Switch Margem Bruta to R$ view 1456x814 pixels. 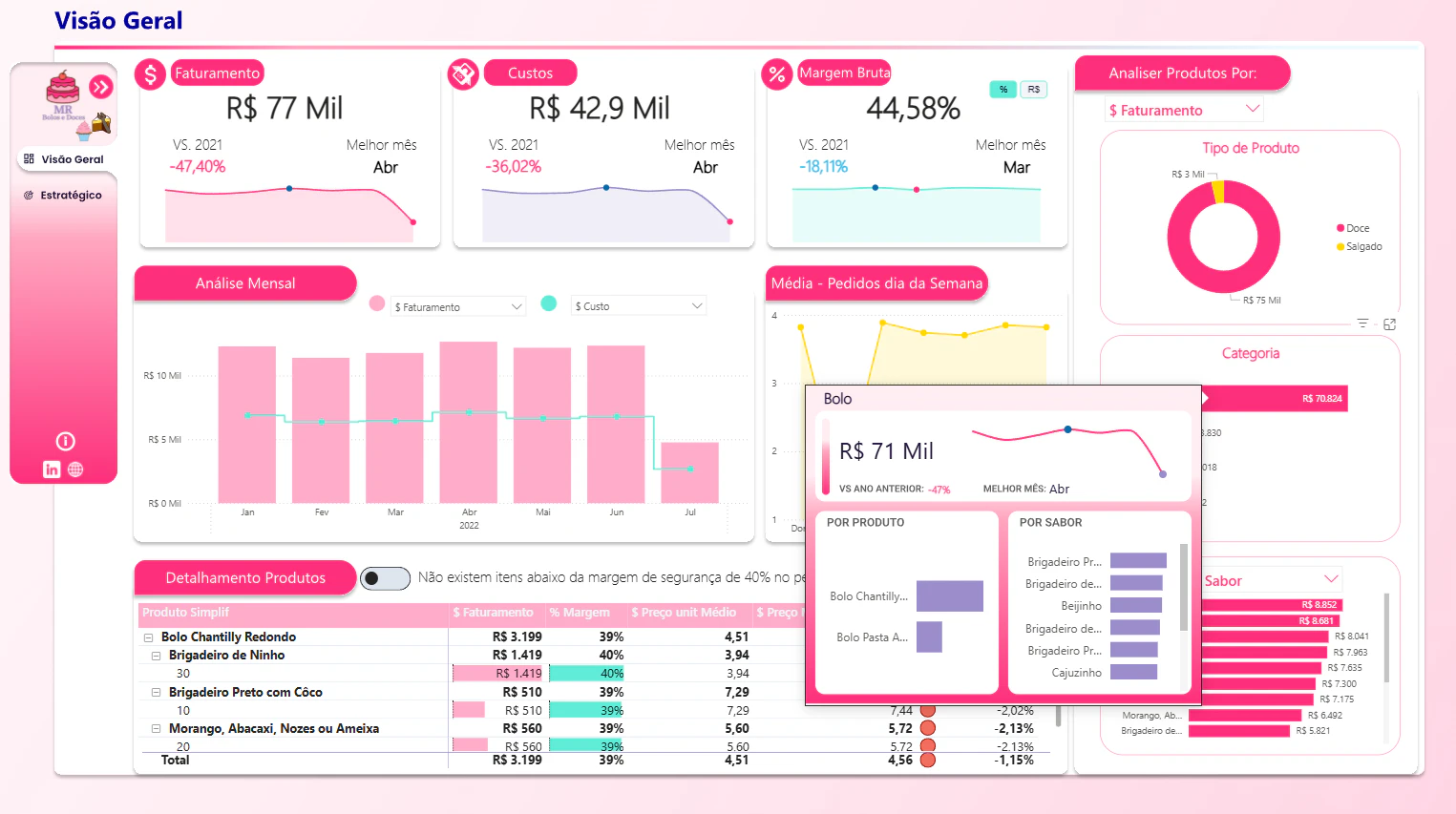(1034, 89)
